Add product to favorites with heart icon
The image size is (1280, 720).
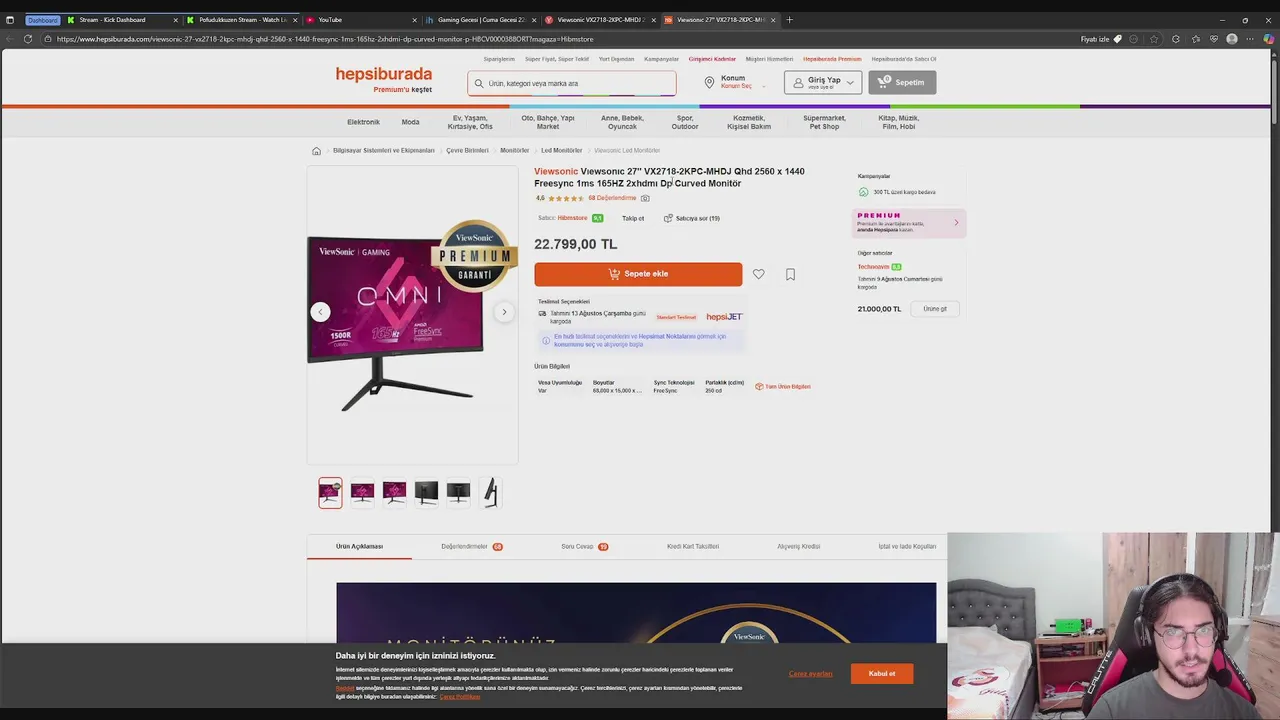pyautogui.click(x=759, y=274)
